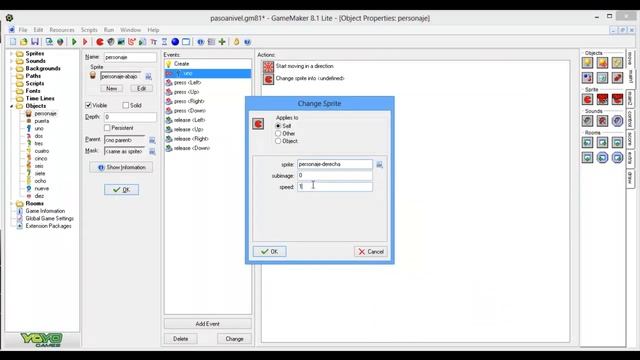This screenshot has height=360, width=640.
Task: Switch to the score actions tab
Action: coord(630,139)
